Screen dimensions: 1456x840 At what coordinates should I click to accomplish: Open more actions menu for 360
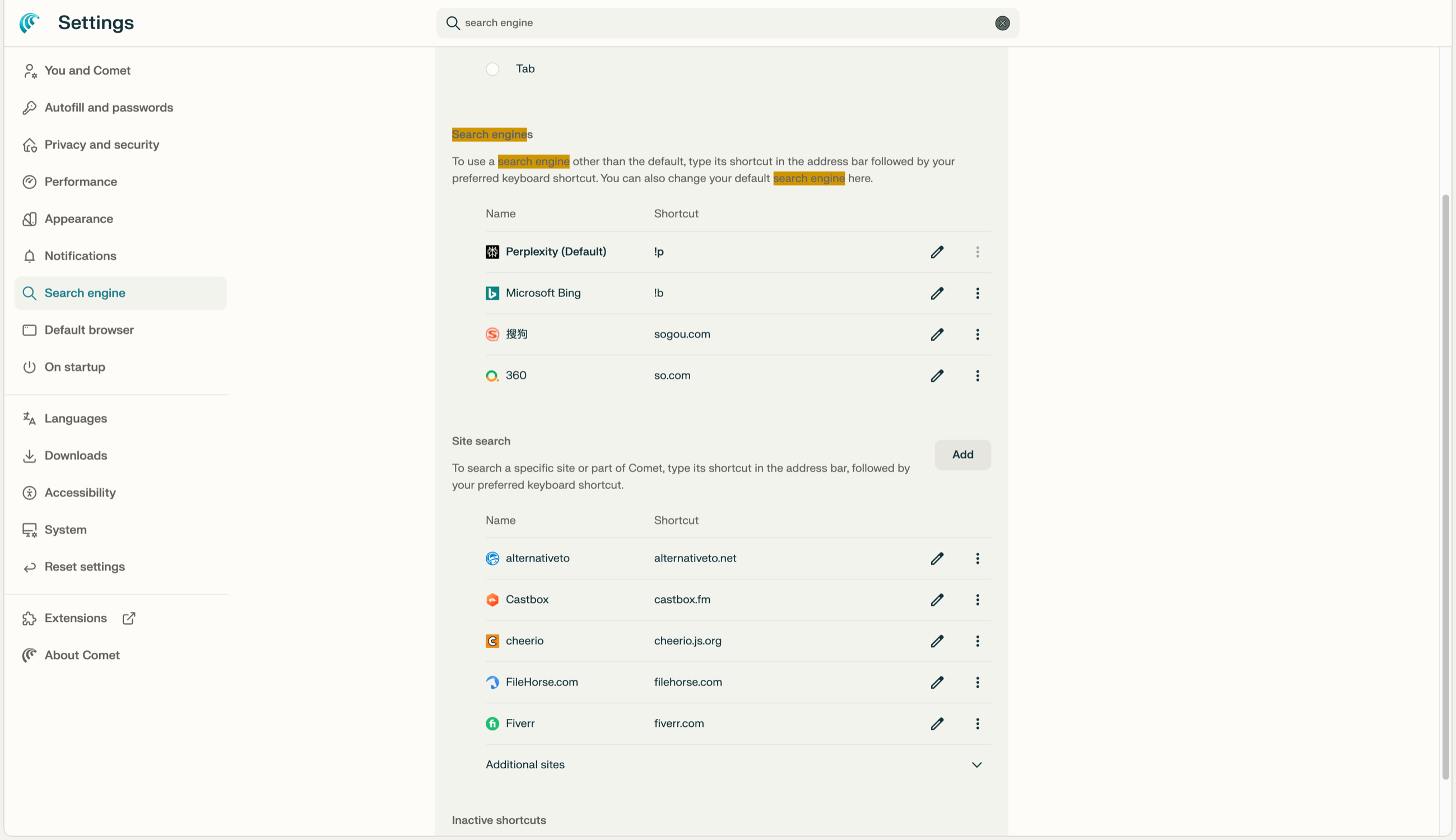pyautogui.click(x=977, y=375)
